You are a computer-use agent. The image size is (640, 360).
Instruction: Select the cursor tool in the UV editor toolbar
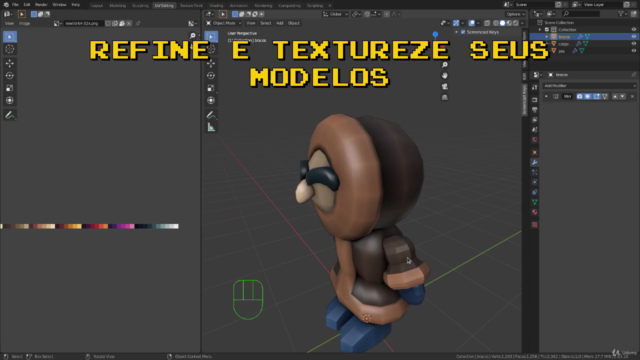(x=10, y=49)
